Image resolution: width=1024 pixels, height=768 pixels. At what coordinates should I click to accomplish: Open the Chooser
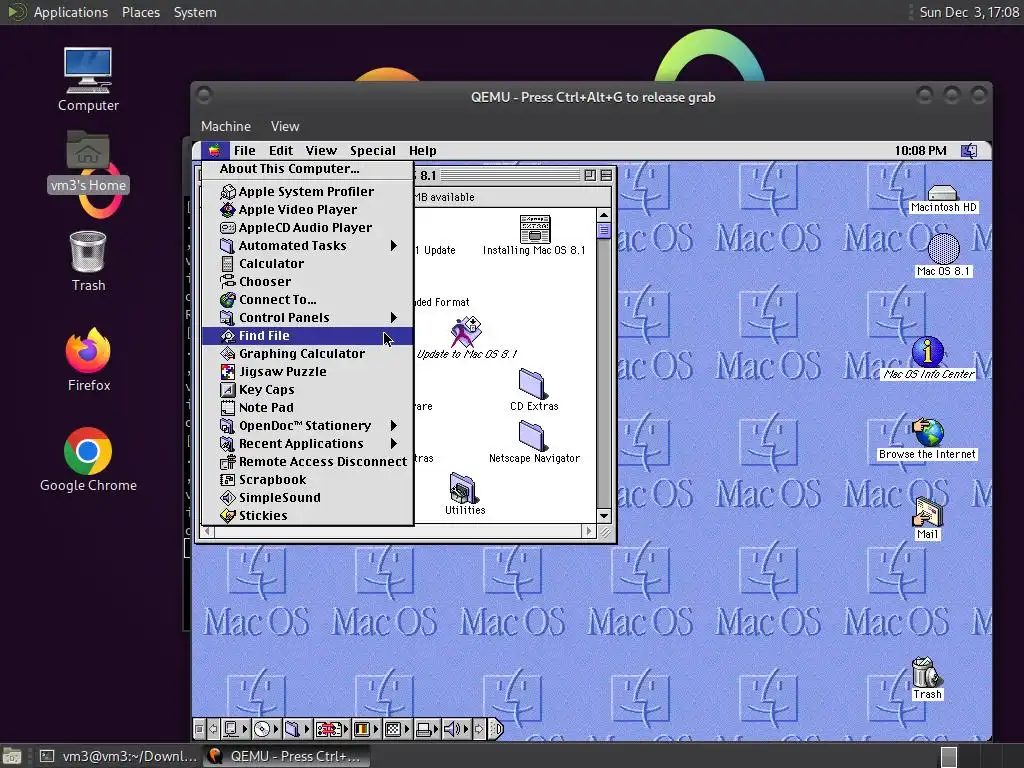pos(307,281)
